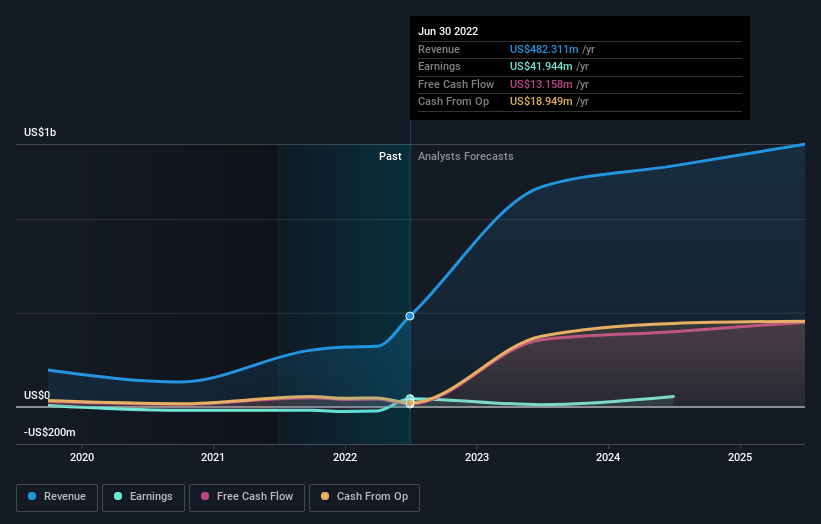Click the teal Earnings legend dot

[x=118, y=496]
